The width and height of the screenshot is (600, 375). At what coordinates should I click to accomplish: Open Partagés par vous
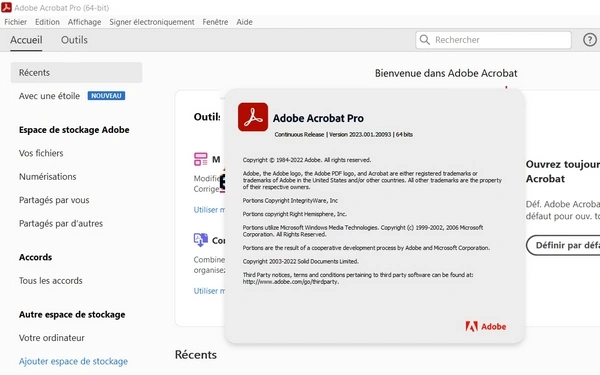[54, 200]
